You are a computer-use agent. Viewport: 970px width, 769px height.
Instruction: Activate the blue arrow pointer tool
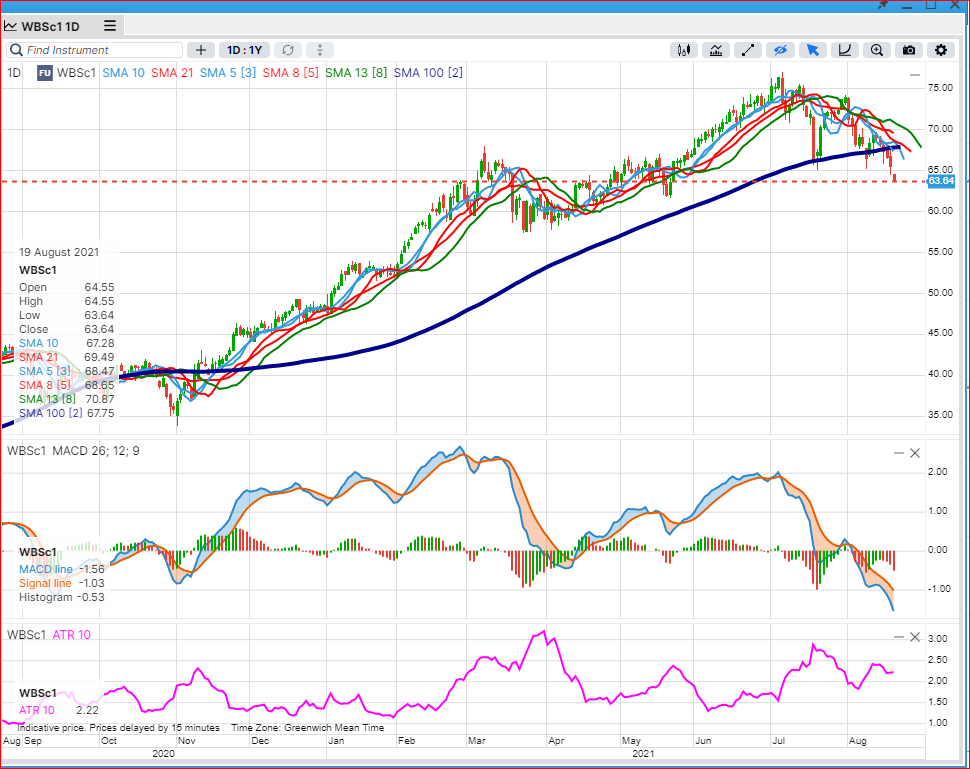[812, 50]
